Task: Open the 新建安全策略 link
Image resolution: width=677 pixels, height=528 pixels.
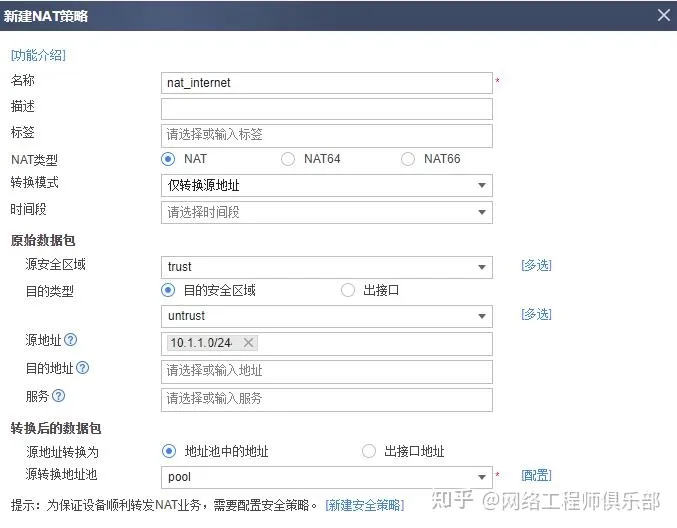Action: [365, 505]
